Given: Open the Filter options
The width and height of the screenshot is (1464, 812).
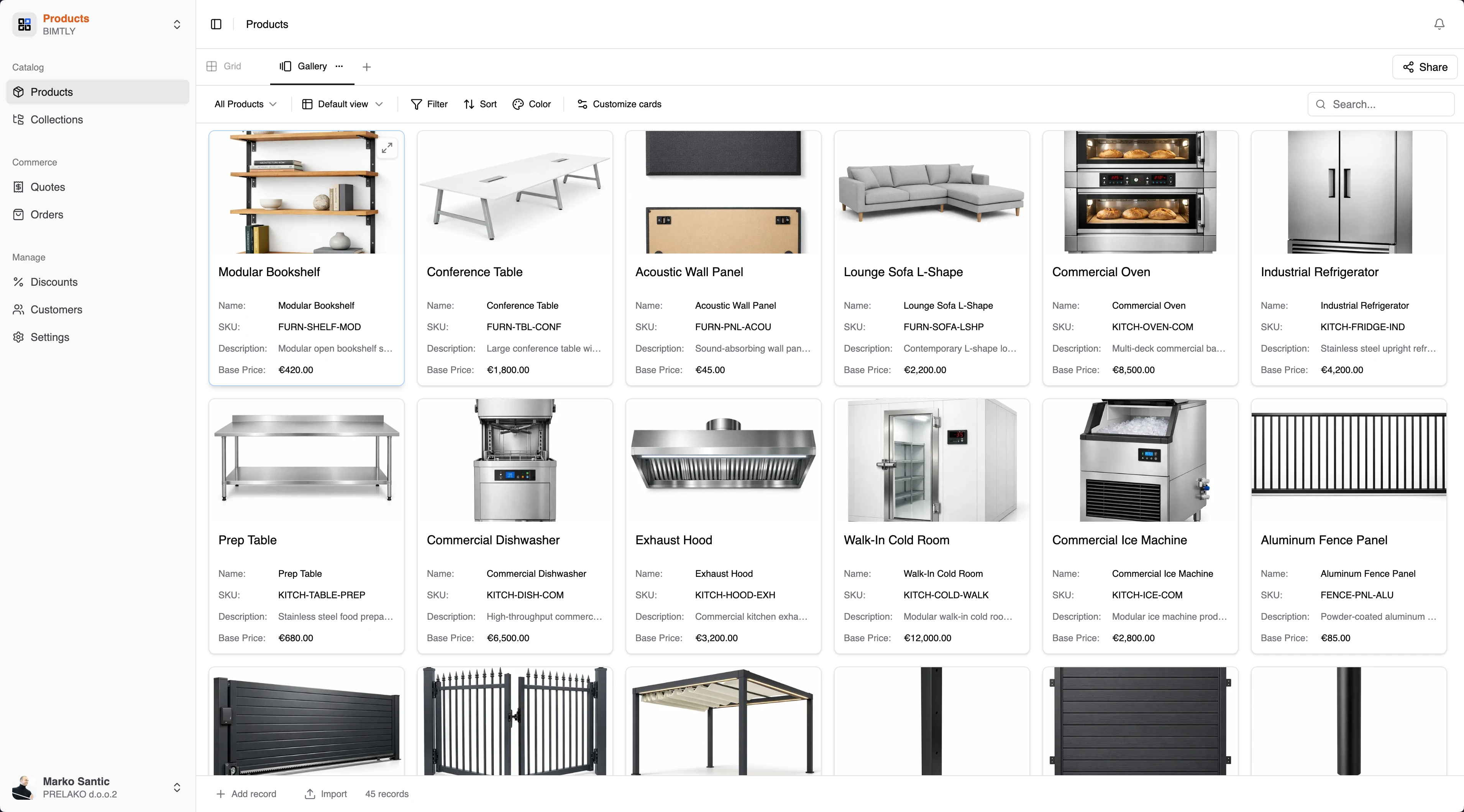Looking at the screenshot, I should (429, 104).
